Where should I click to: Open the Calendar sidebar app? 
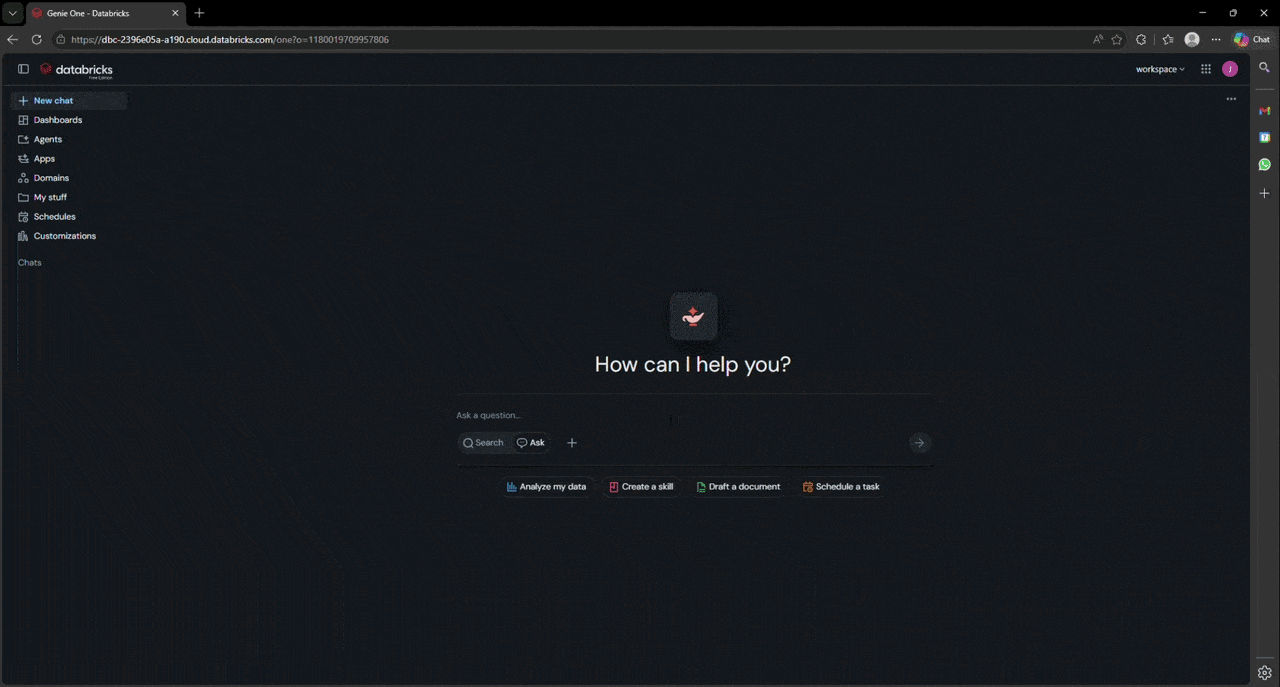[1264, 138]
